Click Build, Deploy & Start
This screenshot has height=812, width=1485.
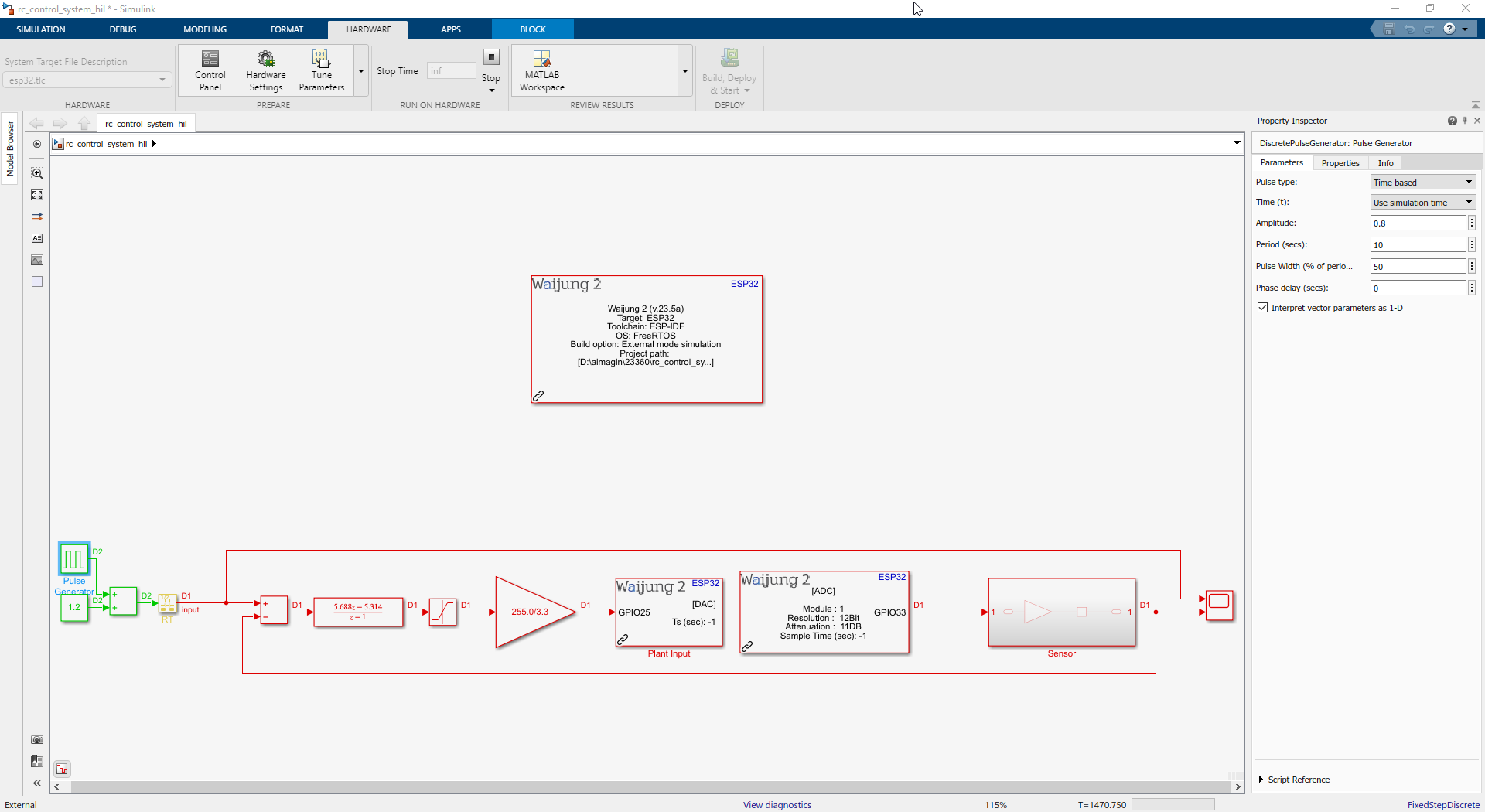coord(729,70)
